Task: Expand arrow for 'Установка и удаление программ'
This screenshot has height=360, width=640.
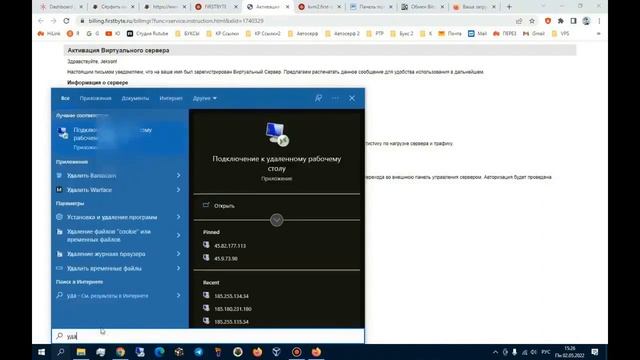Action: [x=178, y=217]
